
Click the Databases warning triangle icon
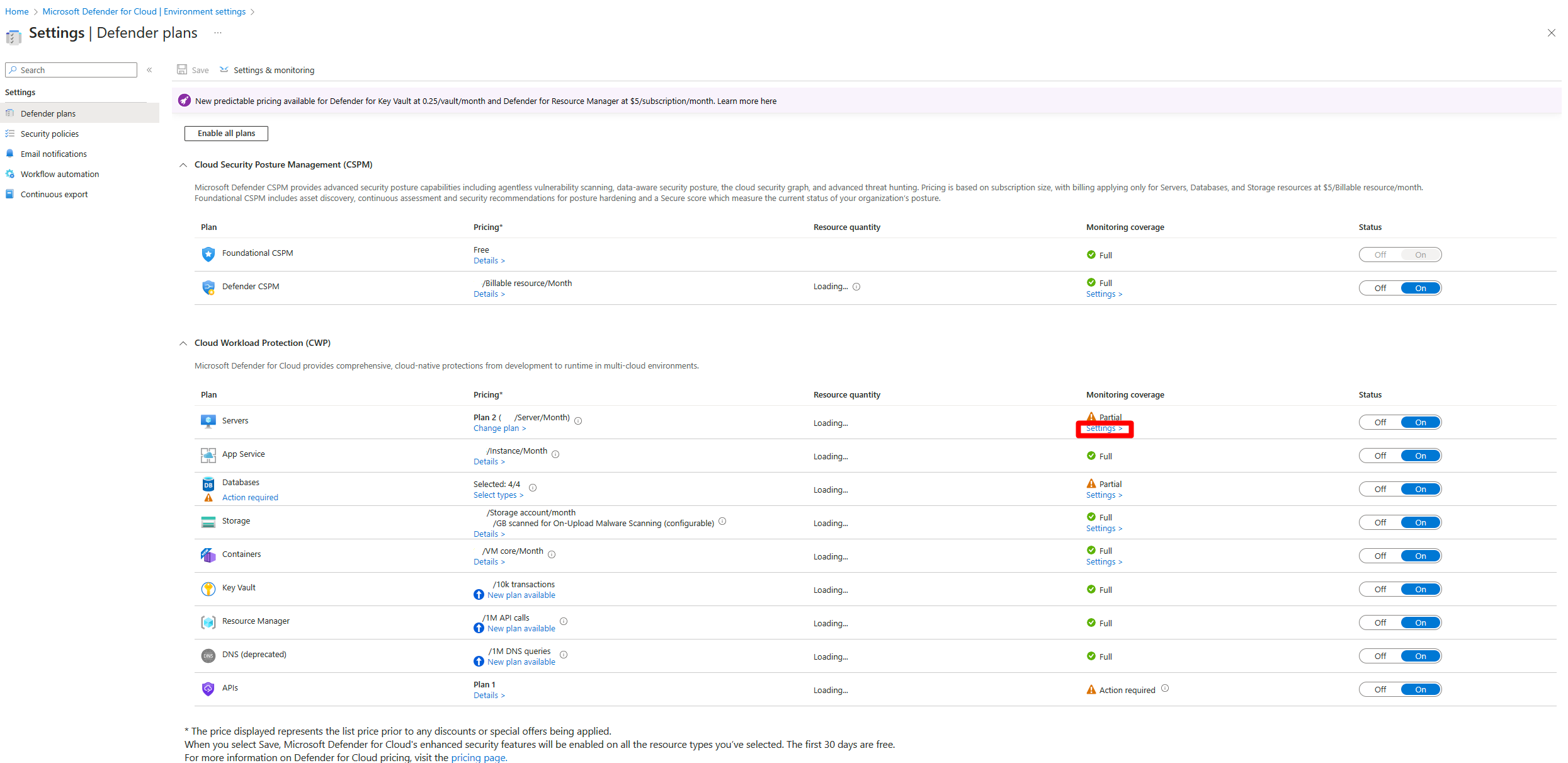point(208,497)
